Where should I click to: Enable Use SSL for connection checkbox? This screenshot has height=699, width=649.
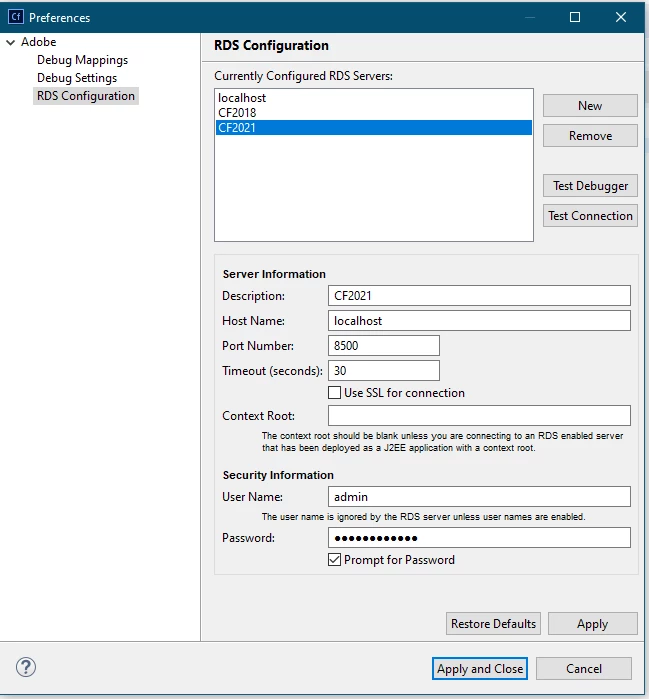pos(334,393)
